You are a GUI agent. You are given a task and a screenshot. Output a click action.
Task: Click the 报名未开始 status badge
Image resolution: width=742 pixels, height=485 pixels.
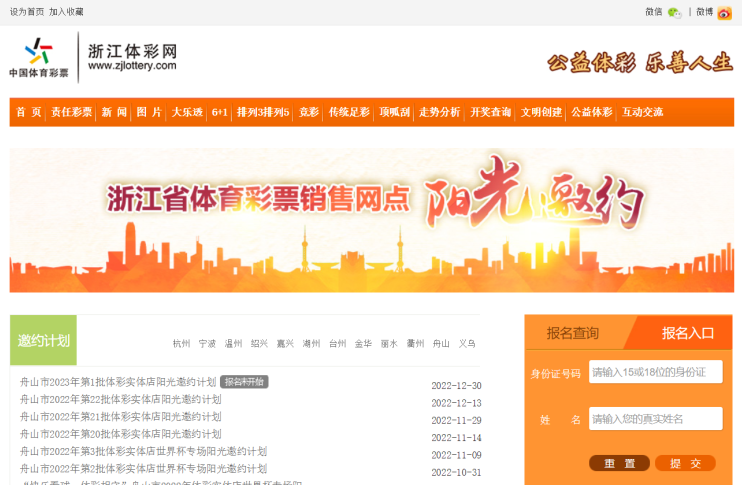(244, 382)
